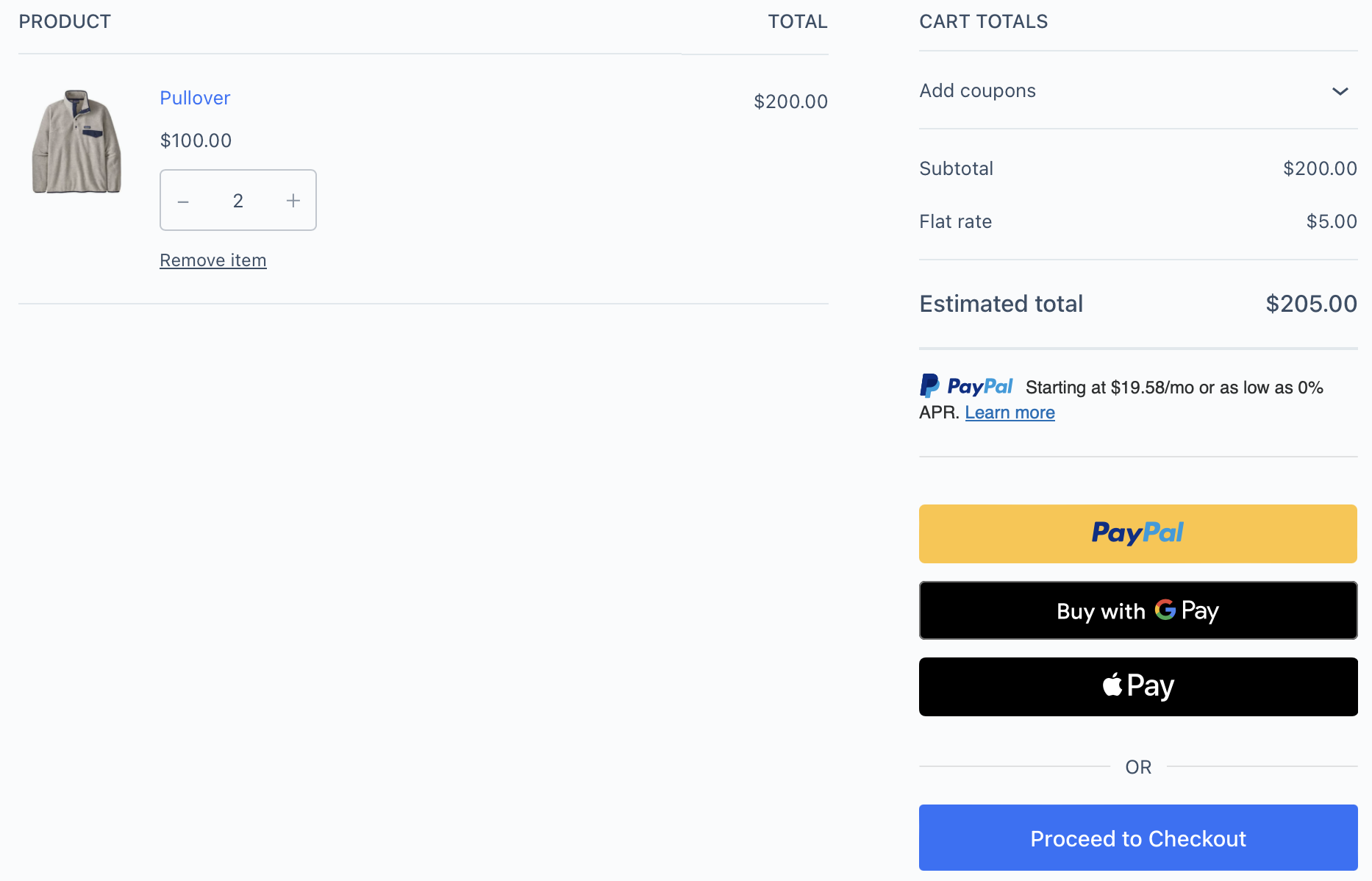Click the Add coupons chevron arrow

1341,91
